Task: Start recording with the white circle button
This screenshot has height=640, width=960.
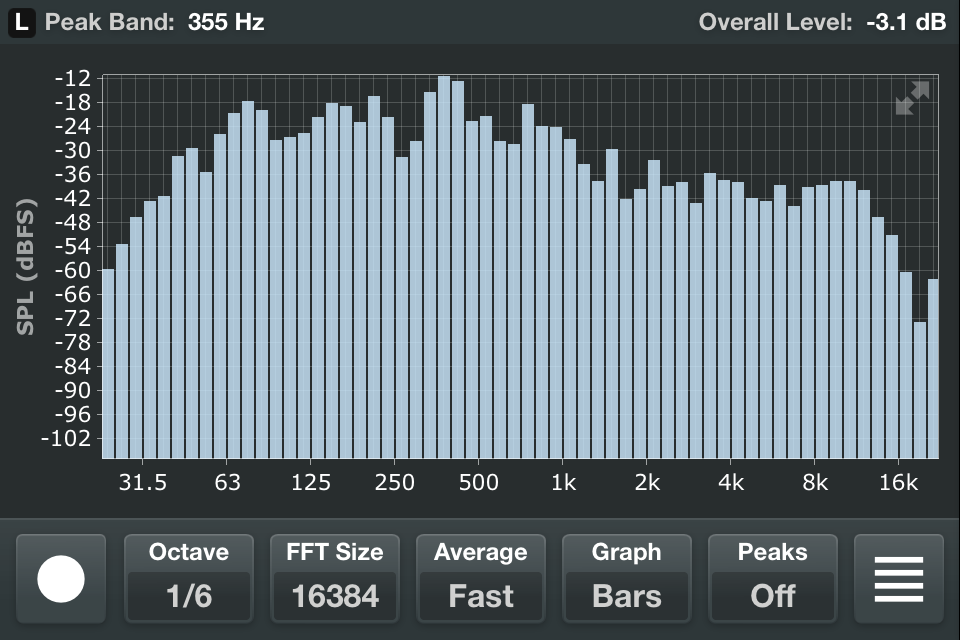Action: [61, 581]
